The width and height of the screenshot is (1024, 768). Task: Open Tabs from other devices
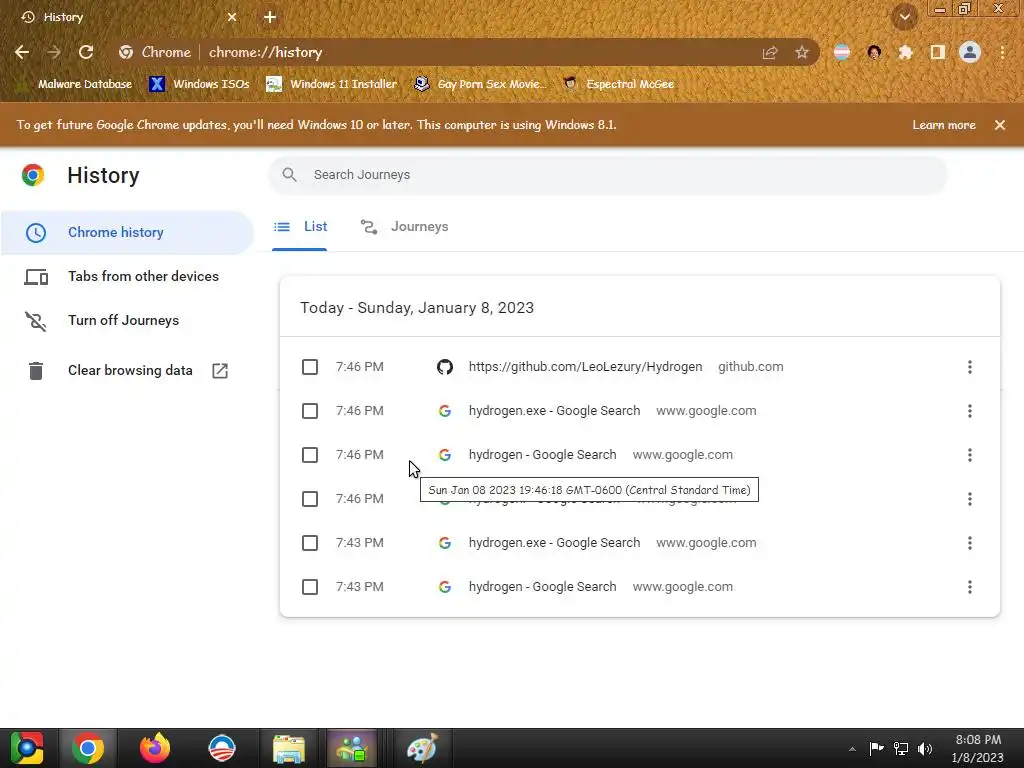point(127,276)
